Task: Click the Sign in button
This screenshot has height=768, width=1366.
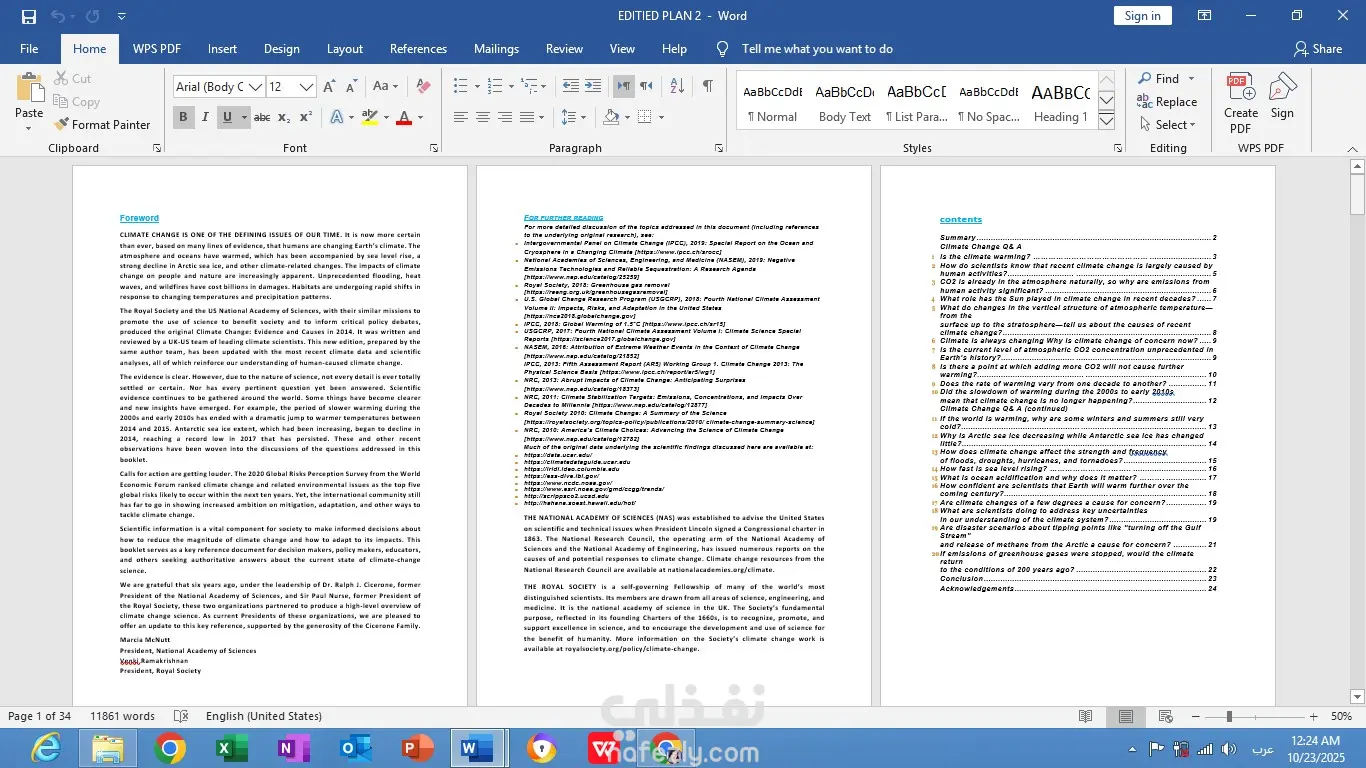Action: 1142,16
